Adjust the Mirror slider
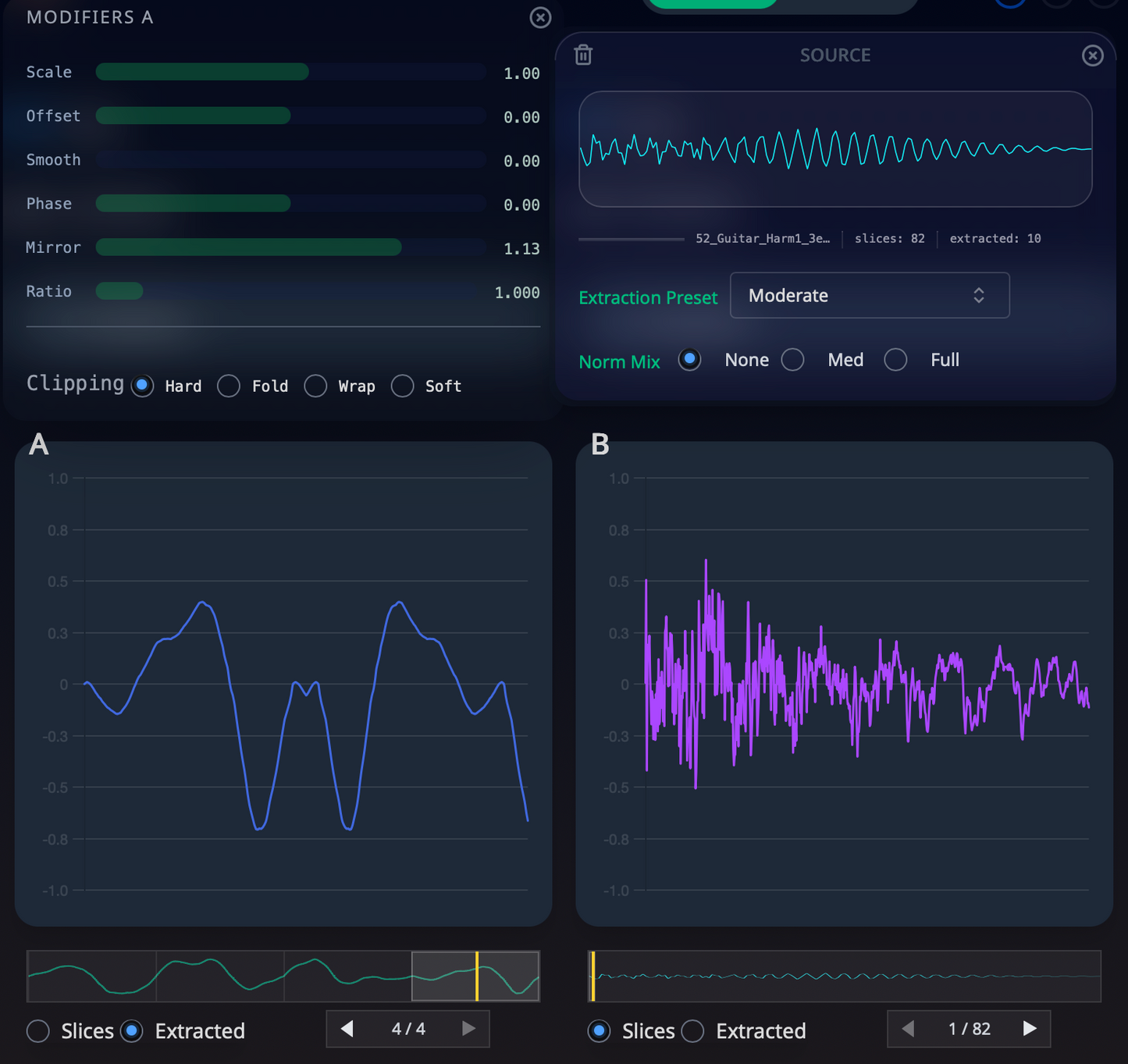The width and height of the screenshot is (1128, 1064). 290,247
